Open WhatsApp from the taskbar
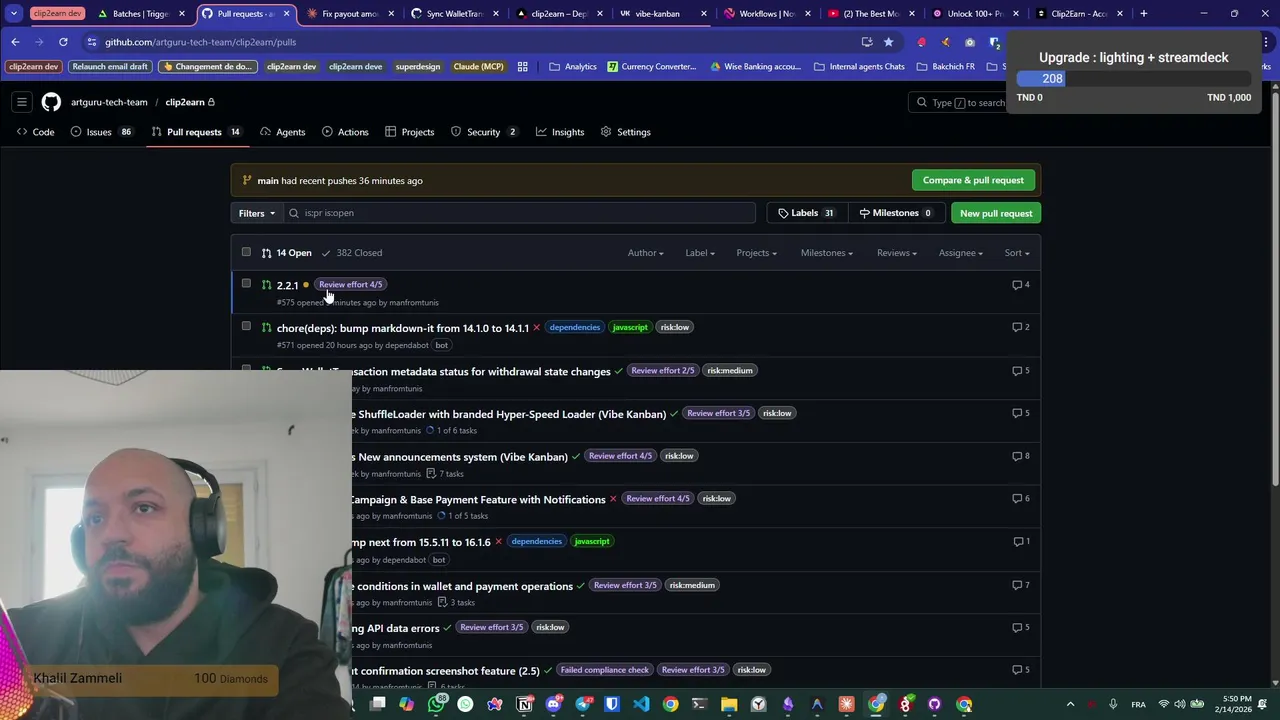This screenshot has width=1280, height=720. click(x=436, y=704)
